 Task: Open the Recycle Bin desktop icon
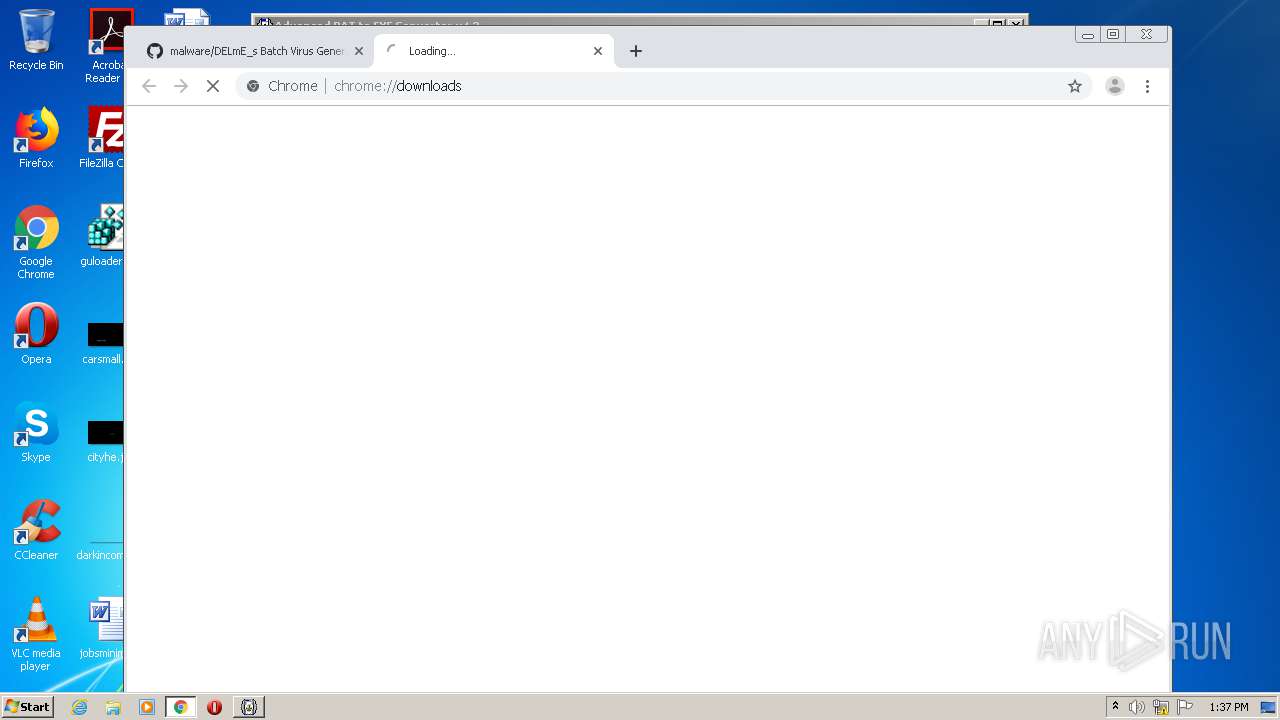pyautogui.click(x=36, y=40)
